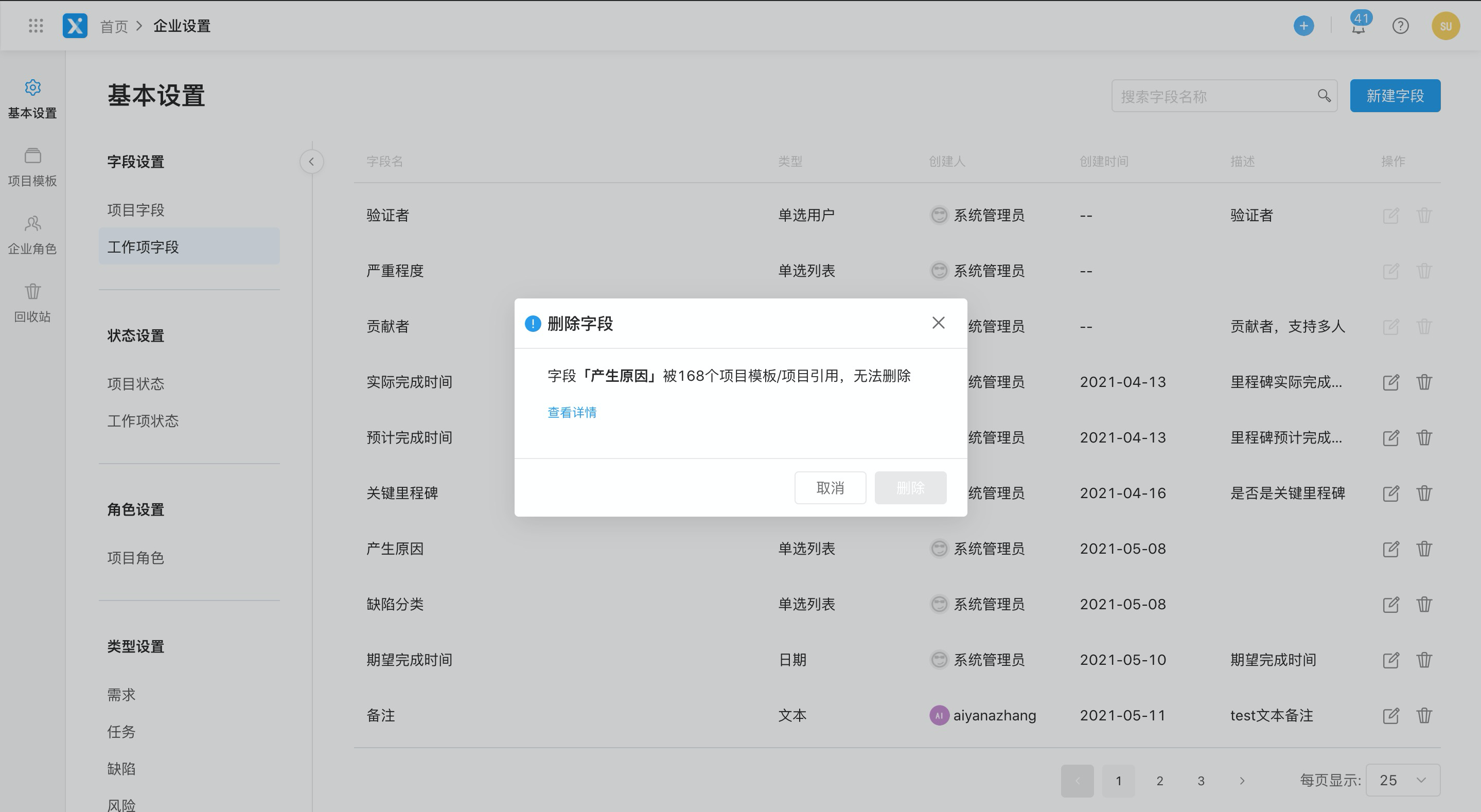Select page 1 in pagination
This screenshot has width=1481, height=812.
click(x=1118, y=781)
